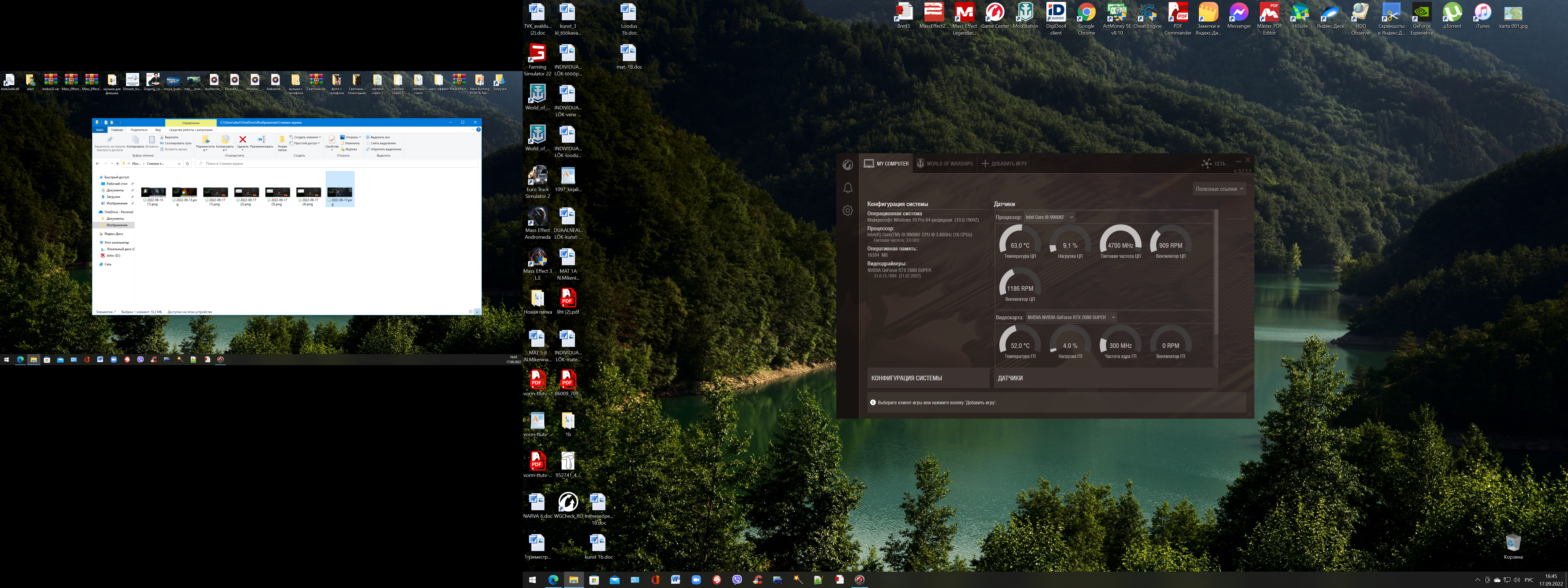Select the Корзина recycle bin icon
Image resolution: width=1568 pixels, height=588 pixels.
(x=1513, y=547)
